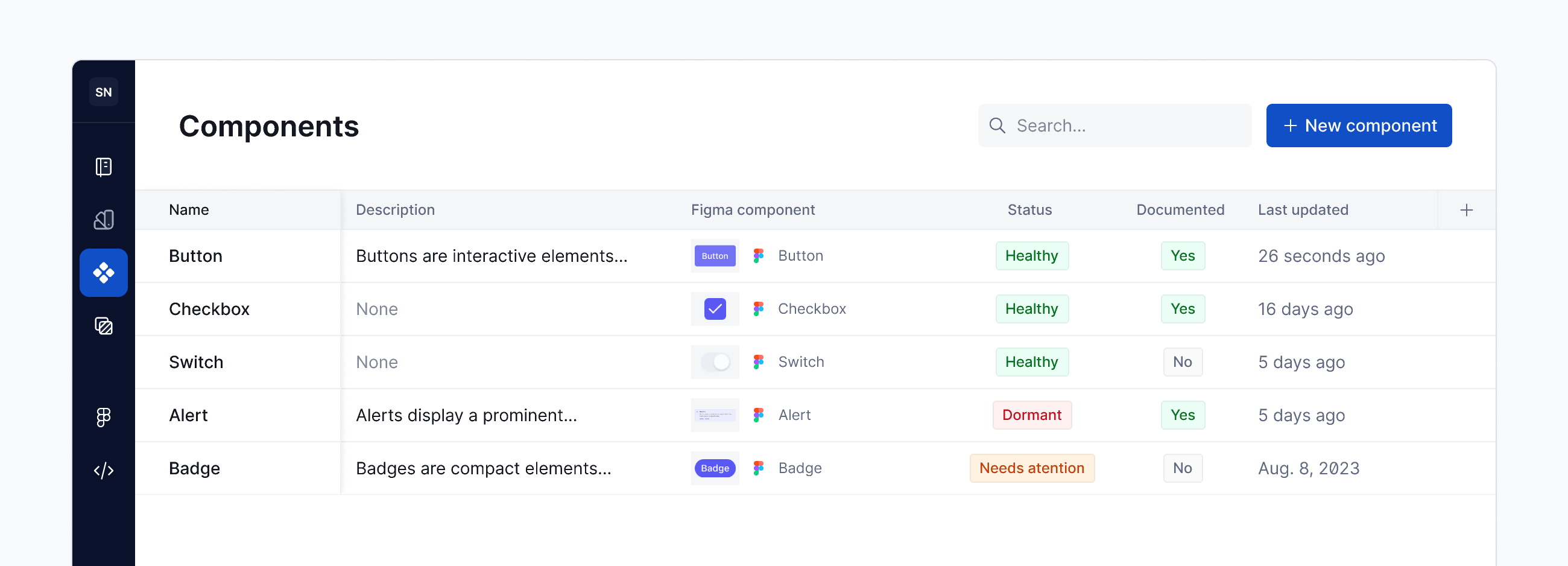This screenshot has height=566, width=1568.
Task: Click the SN workspace avatar
Action: coord(104,92)
